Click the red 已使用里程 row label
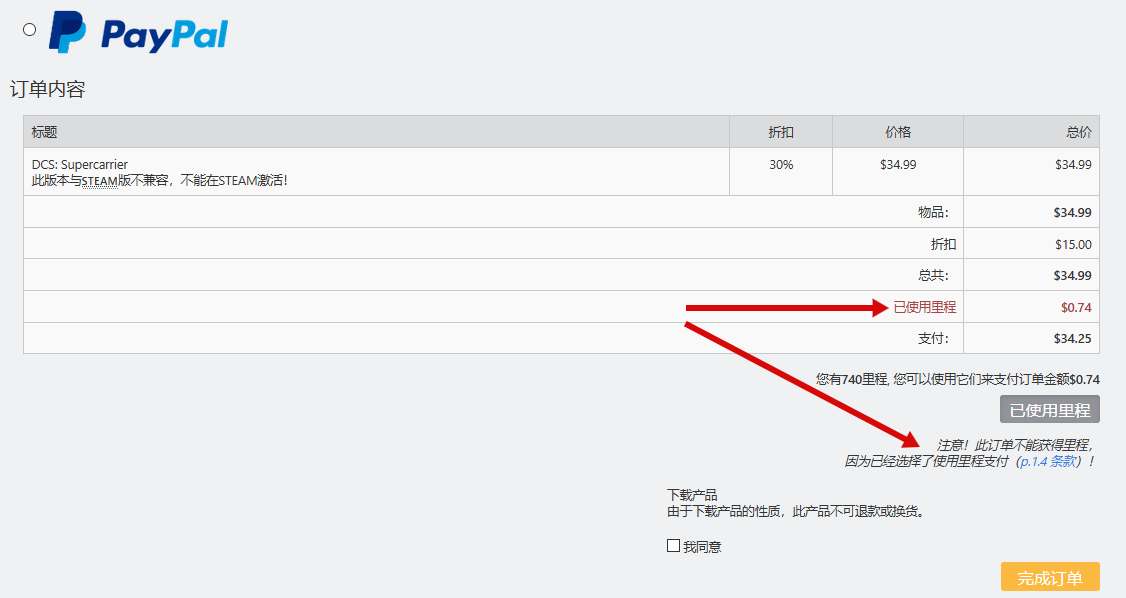Image resolution: width=1126 pixels, height=598 pixels. coord(924,307)
